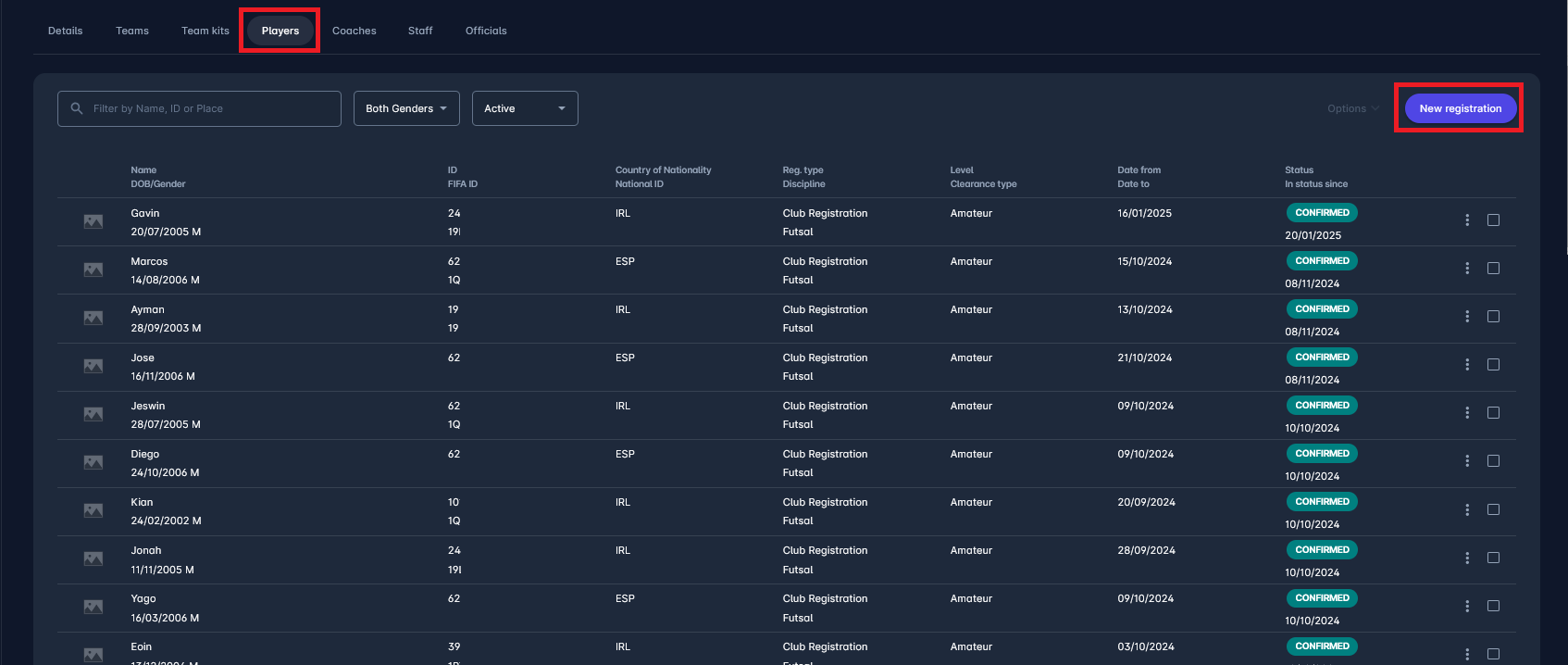The height and width of the screenshot is (665, 1568).
Task: Open the kebab menu in Marcos row
Action: (x=1467, y=269)
